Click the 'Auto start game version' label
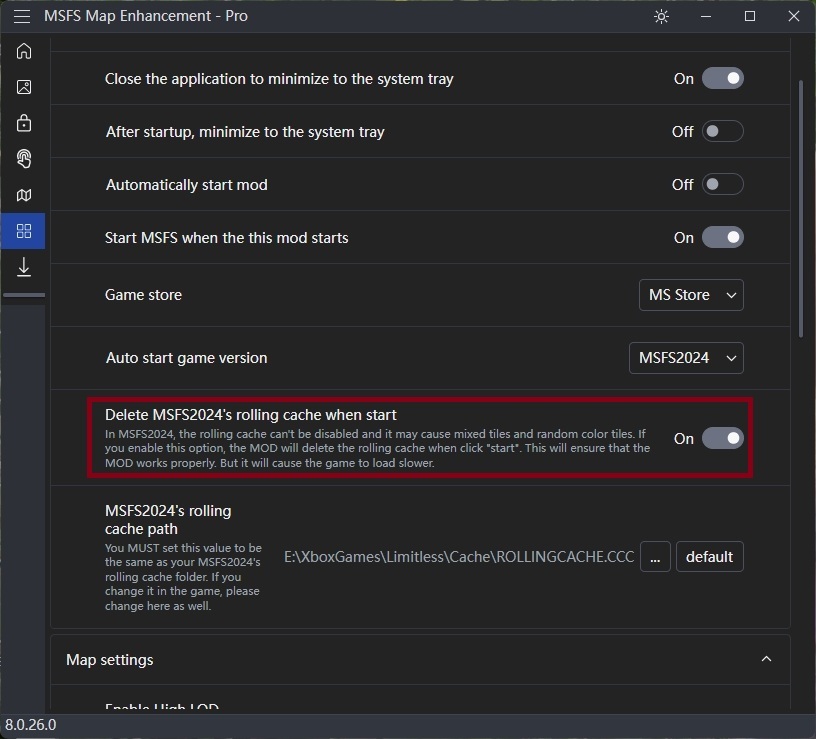 click(x=186, y=358)
